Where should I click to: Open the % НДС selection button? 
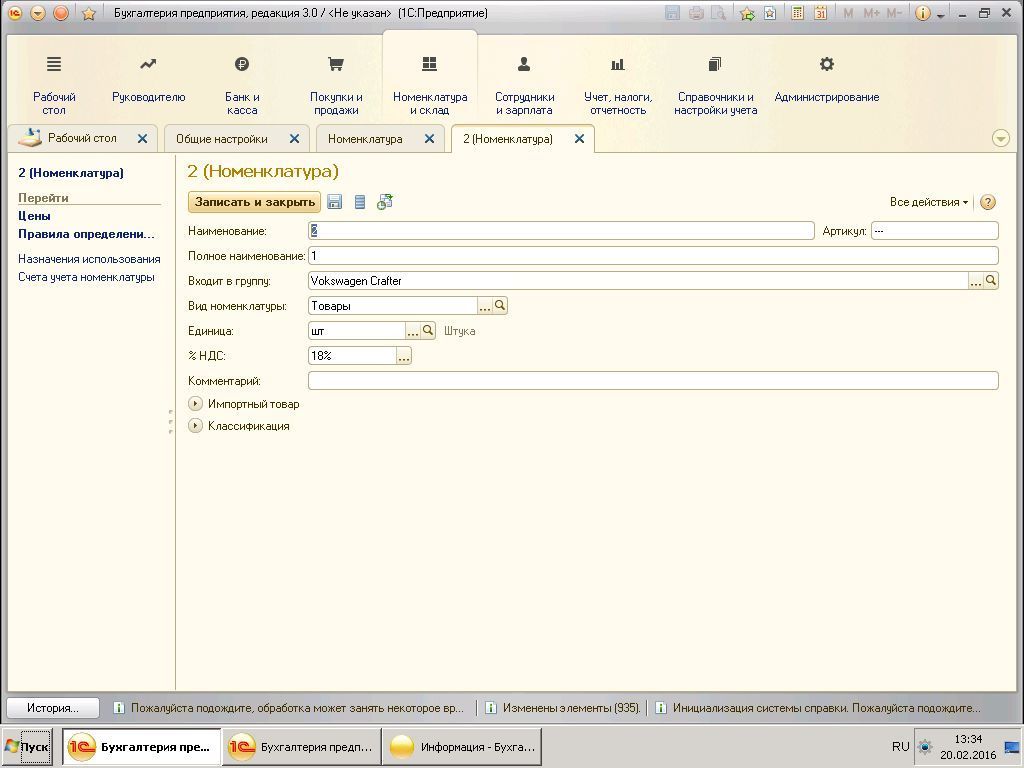(404, 356)
